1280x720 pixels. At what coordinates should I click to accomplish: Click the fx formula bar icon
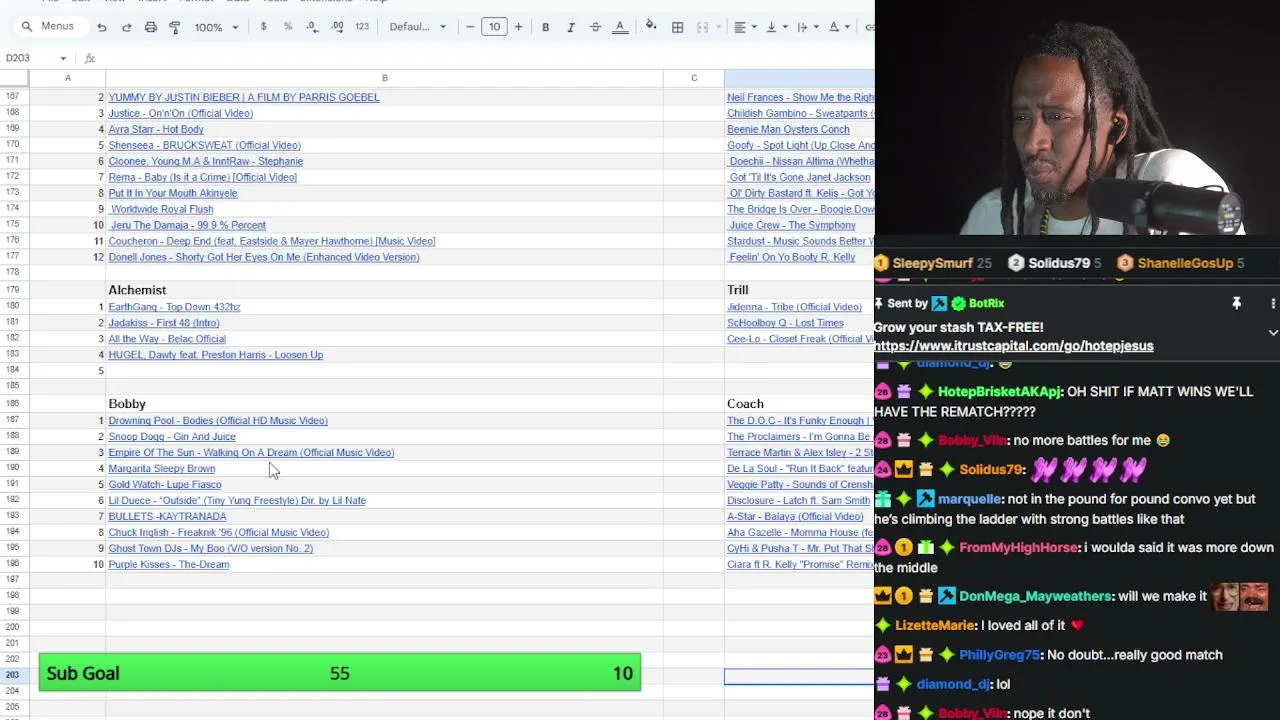click(90, 58)
